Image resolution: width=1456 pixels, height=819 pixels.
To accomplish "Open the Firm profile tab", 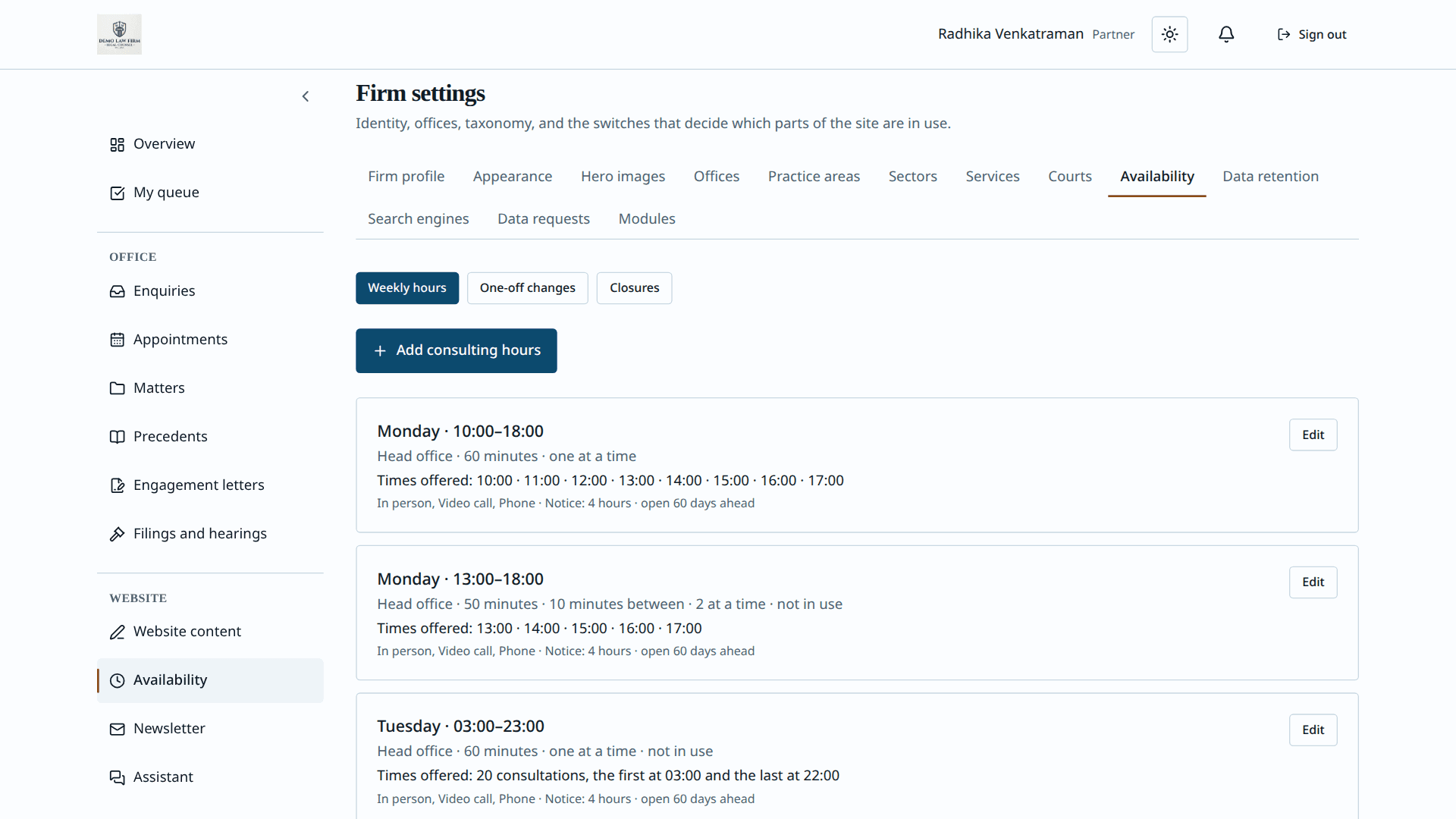I will [406, 176].
